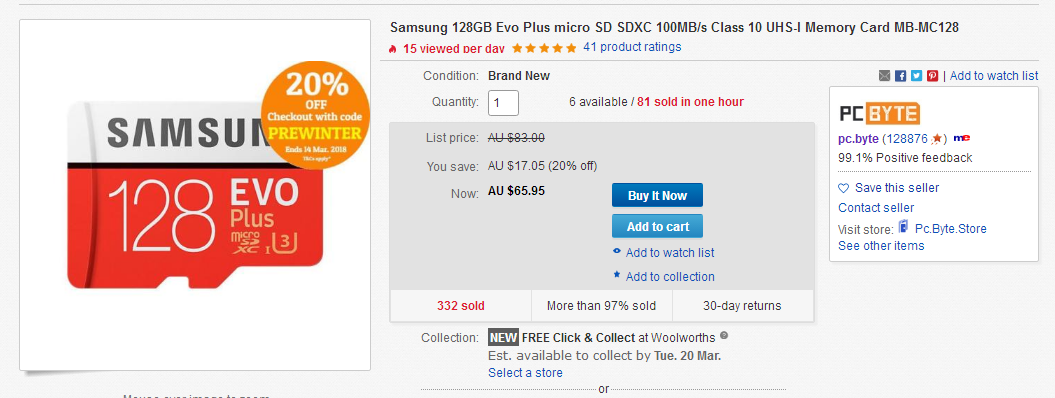Open pc.byte seller profile link
Viewport: 1055px width, 398px height.
(858, 138)
